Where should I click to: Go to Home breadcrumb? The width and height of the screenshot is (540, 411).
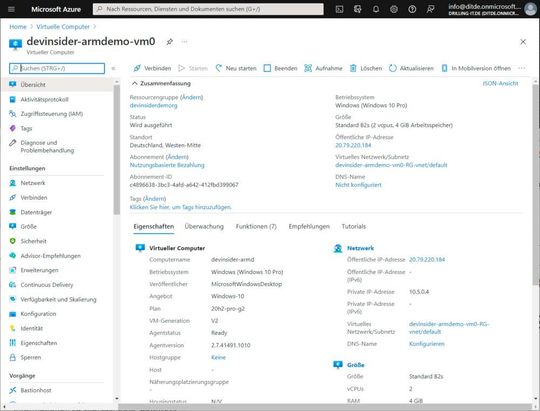tap(18, 27)
